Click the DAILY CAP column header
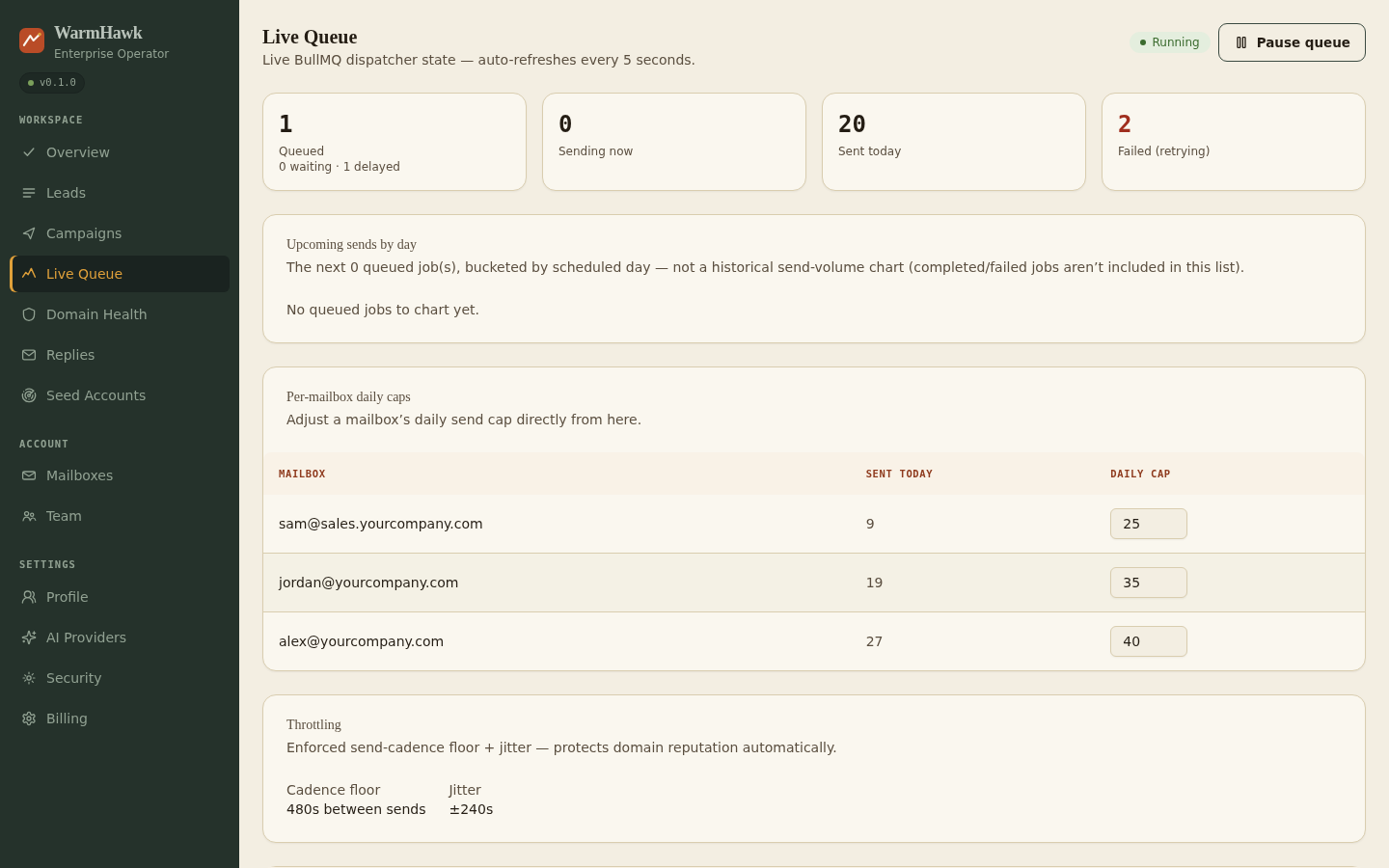The width and height of the screenshot is (1389, 868). tap(1140, 475)
